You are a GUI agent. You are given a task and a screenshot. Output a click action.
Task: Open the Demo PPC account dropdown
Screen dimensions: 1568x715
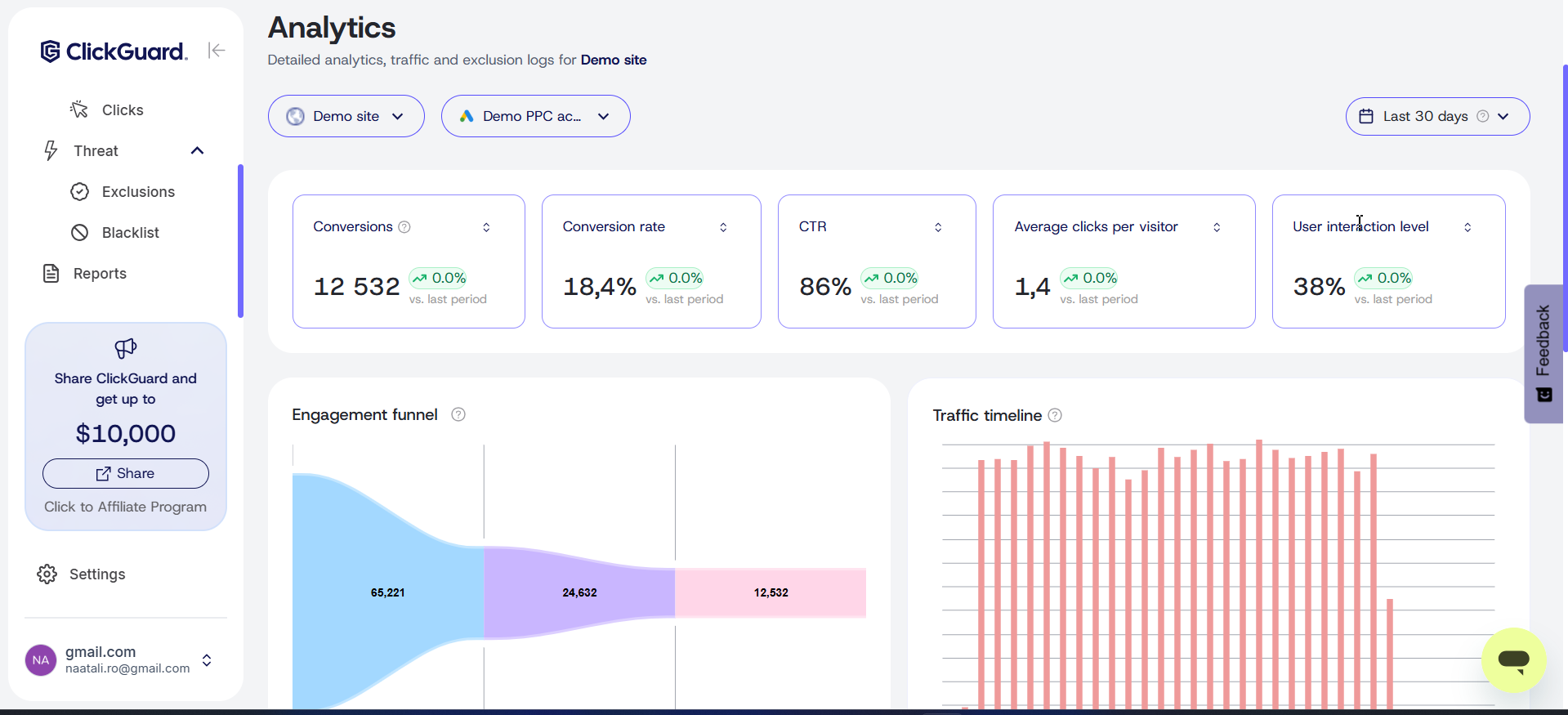pos(535,116)
